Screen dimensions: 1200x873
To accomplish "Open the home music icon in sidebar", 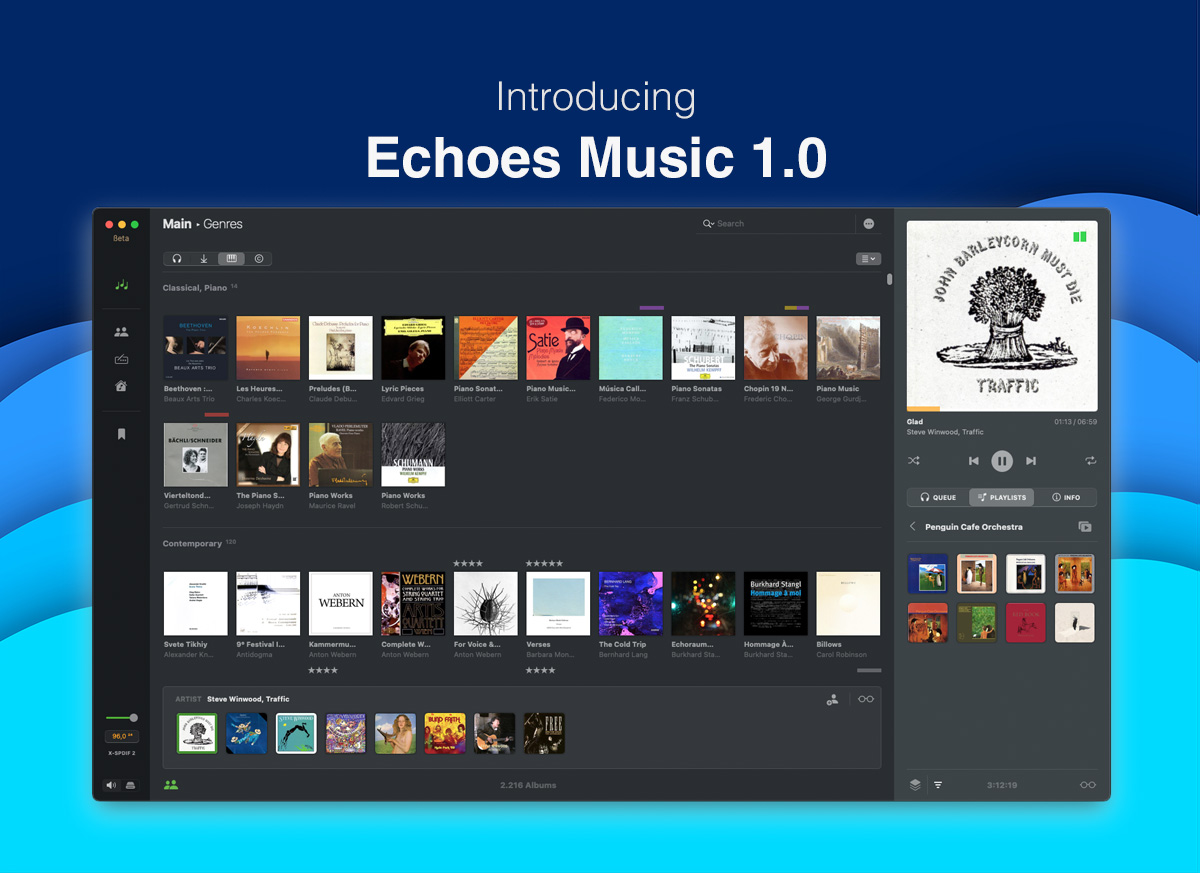I will 121,386.
